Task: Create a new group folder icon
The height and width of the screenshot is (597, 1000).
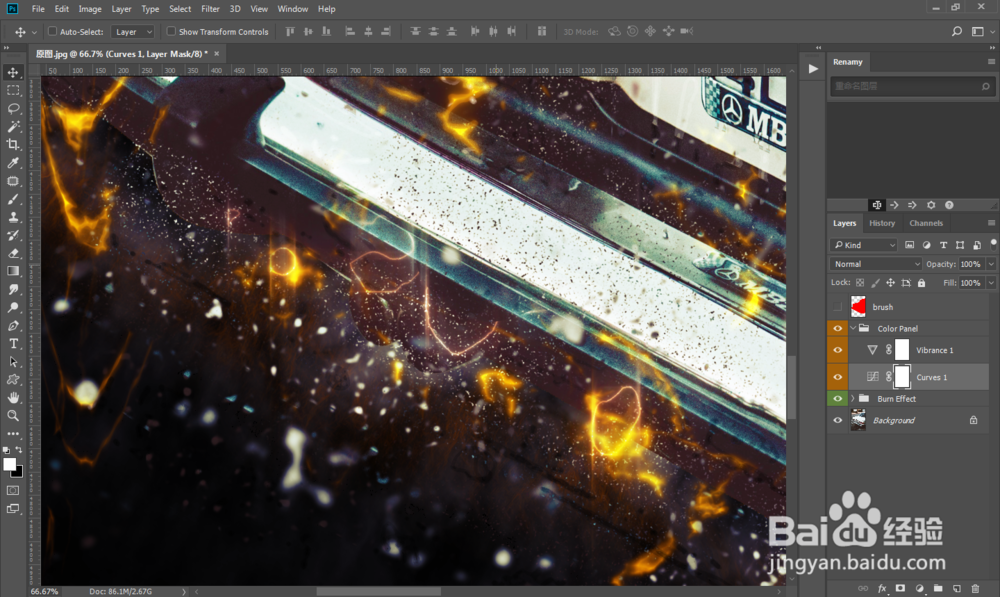Action: 938,588
